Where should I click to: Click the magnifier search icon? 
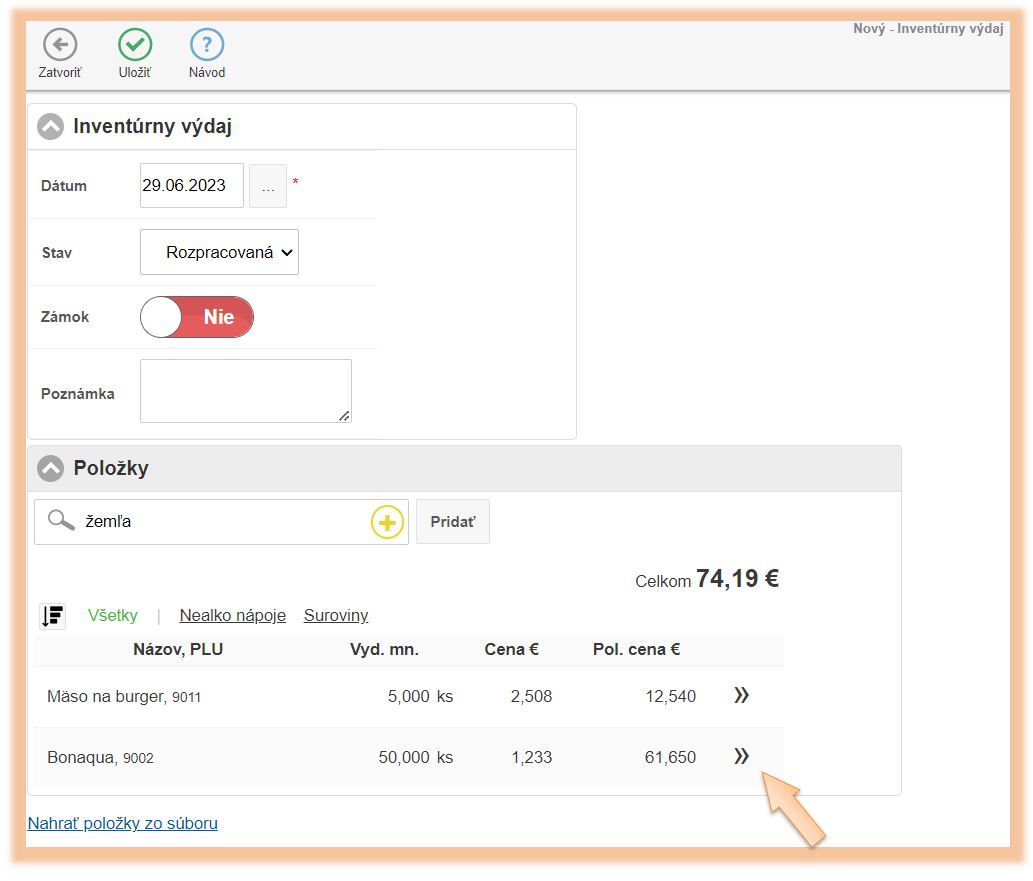pyautogui.click(x=61, y=521)
